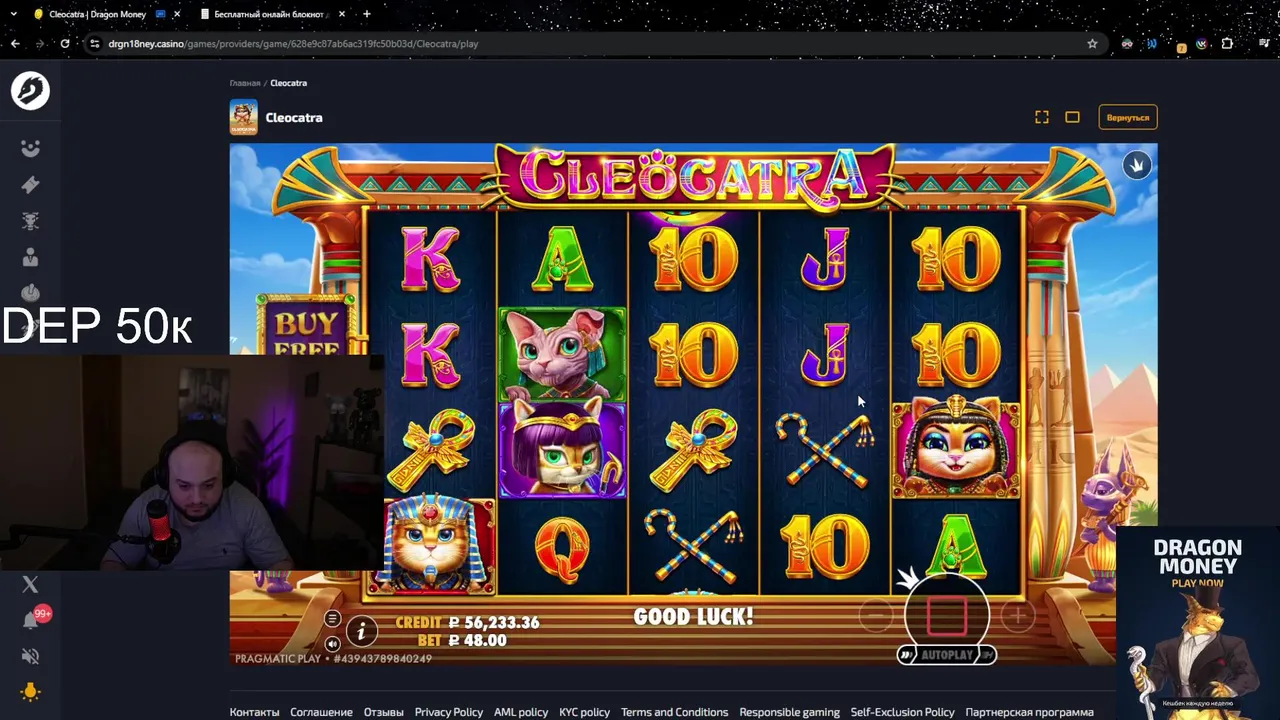Open the Responsible gaming link
The height and width of the screenshot is (720, 1280).
(x=789, y=712)
